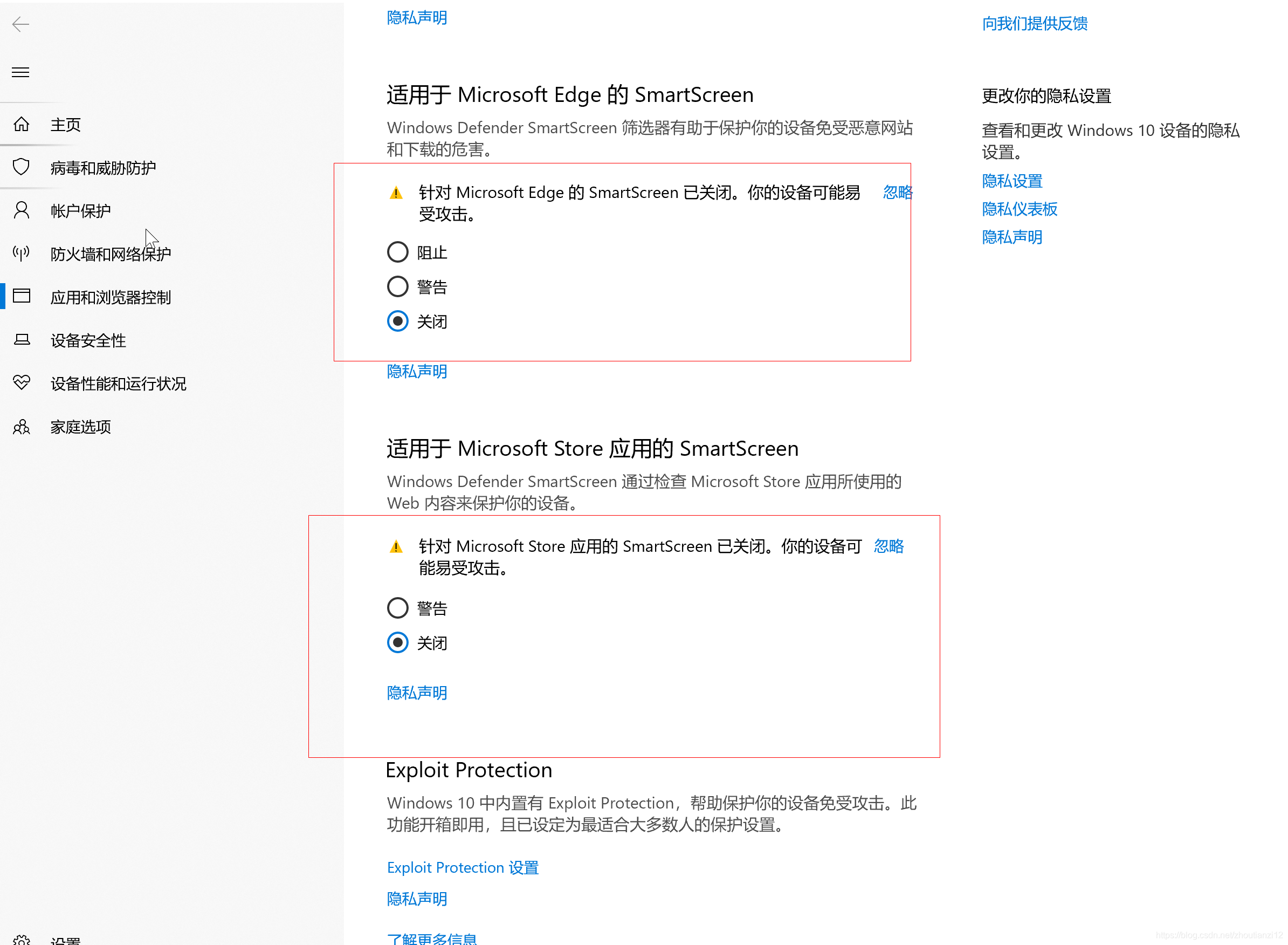The image size is (1288, 945).
Task: Click the settings gear icon at bottom
Action: (x=21, y=940)
